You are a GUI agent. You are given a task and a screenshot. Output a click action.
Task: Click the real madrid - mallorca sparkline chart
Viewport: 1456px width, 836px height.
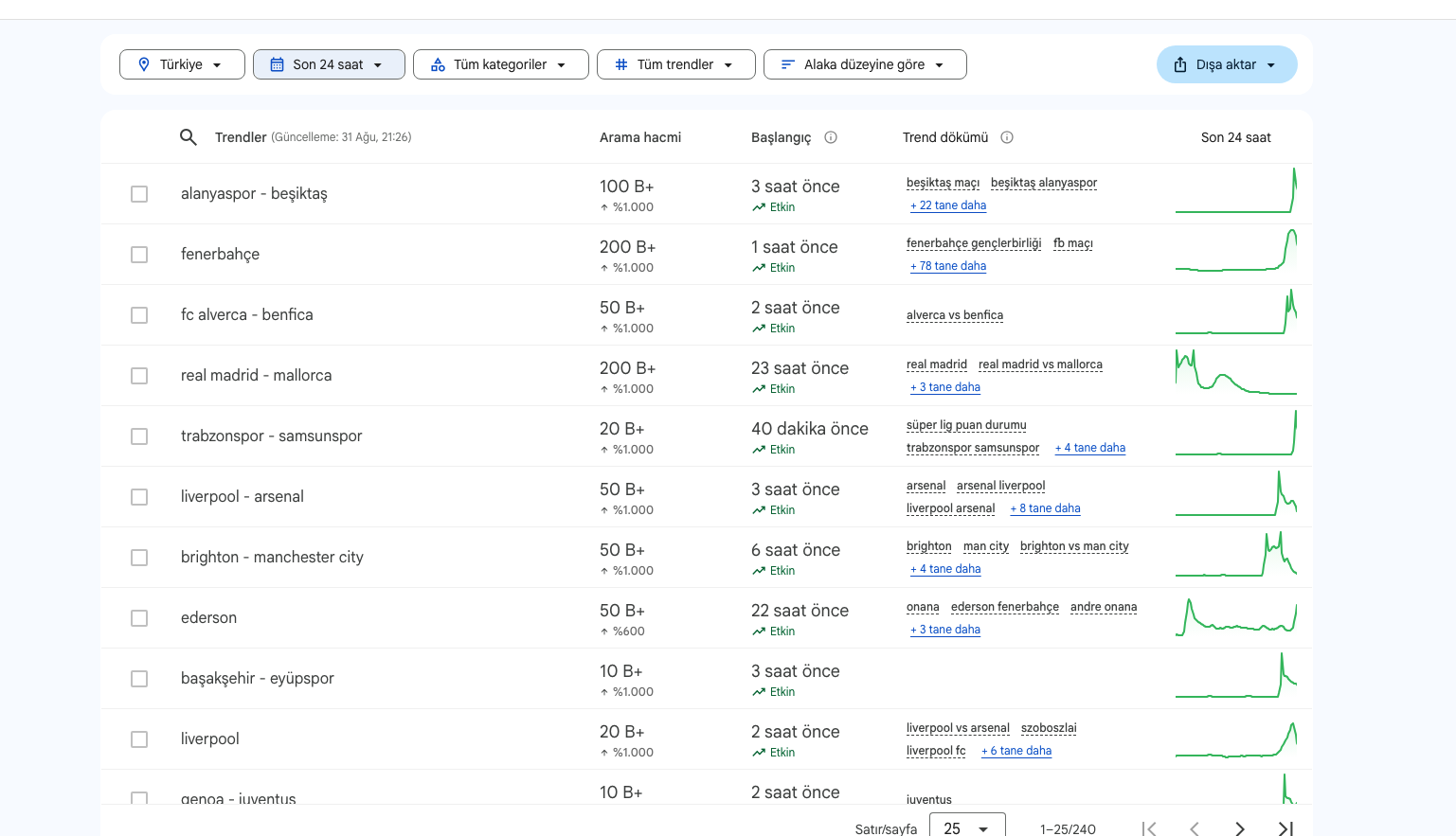click(1236, 375)
